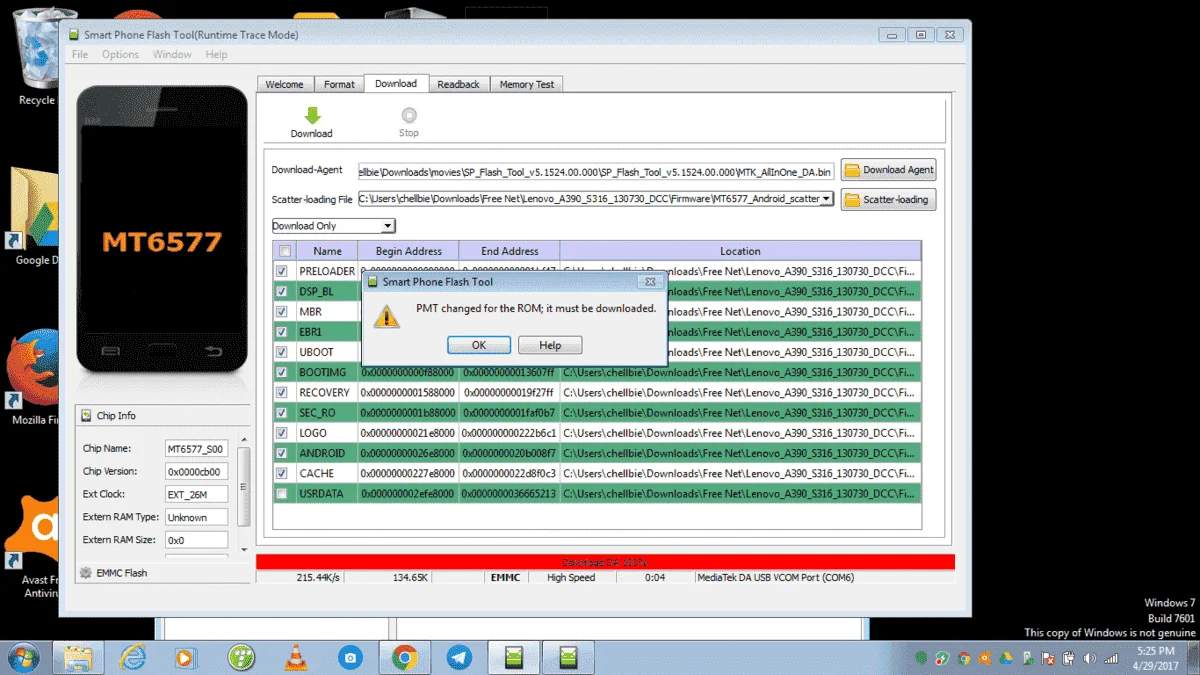Image resolution: width=1200 pixels, height=675 pixels.
Task: Open the File menu
Action: click(80, 54)
